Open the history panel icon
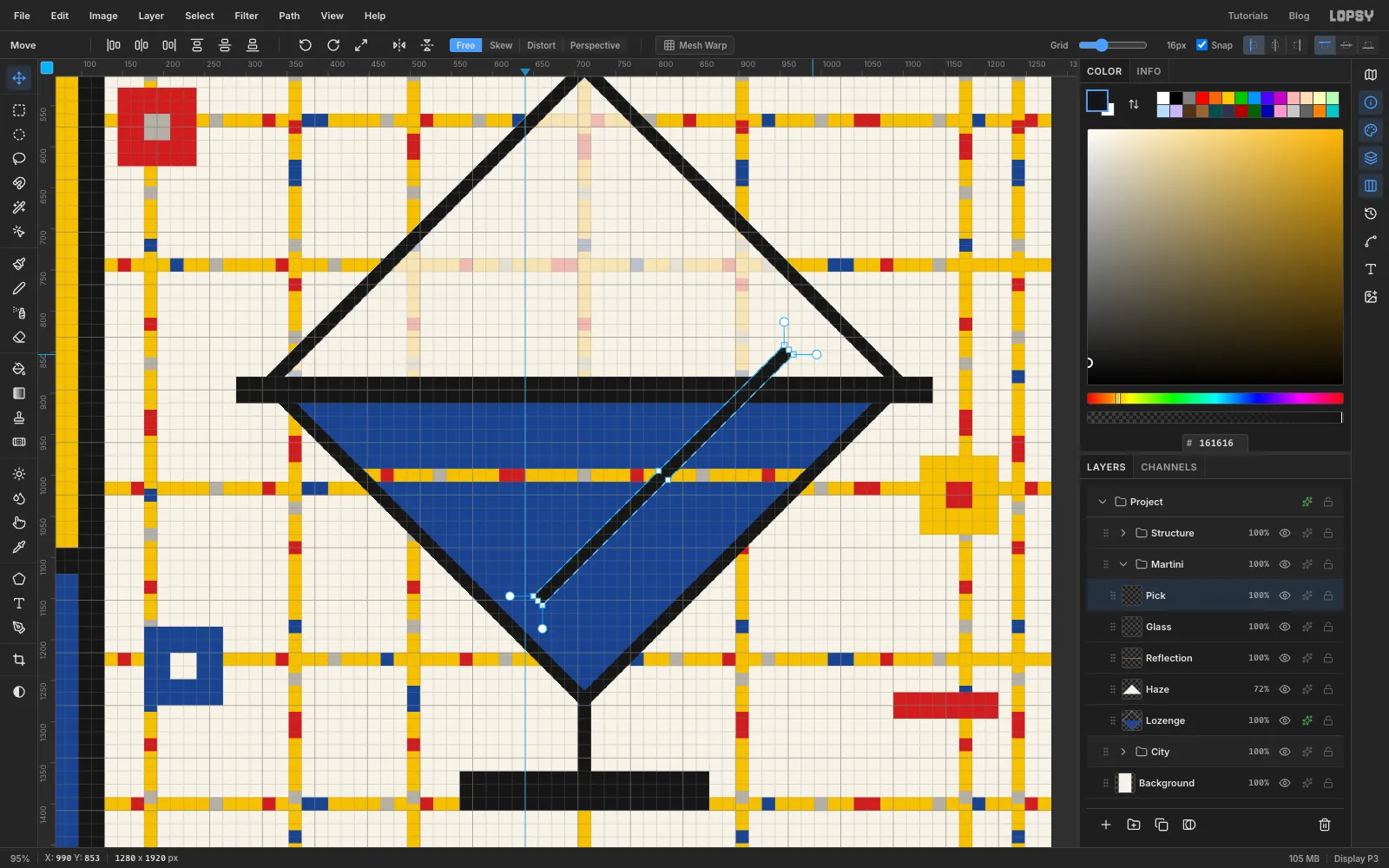 1371,214
